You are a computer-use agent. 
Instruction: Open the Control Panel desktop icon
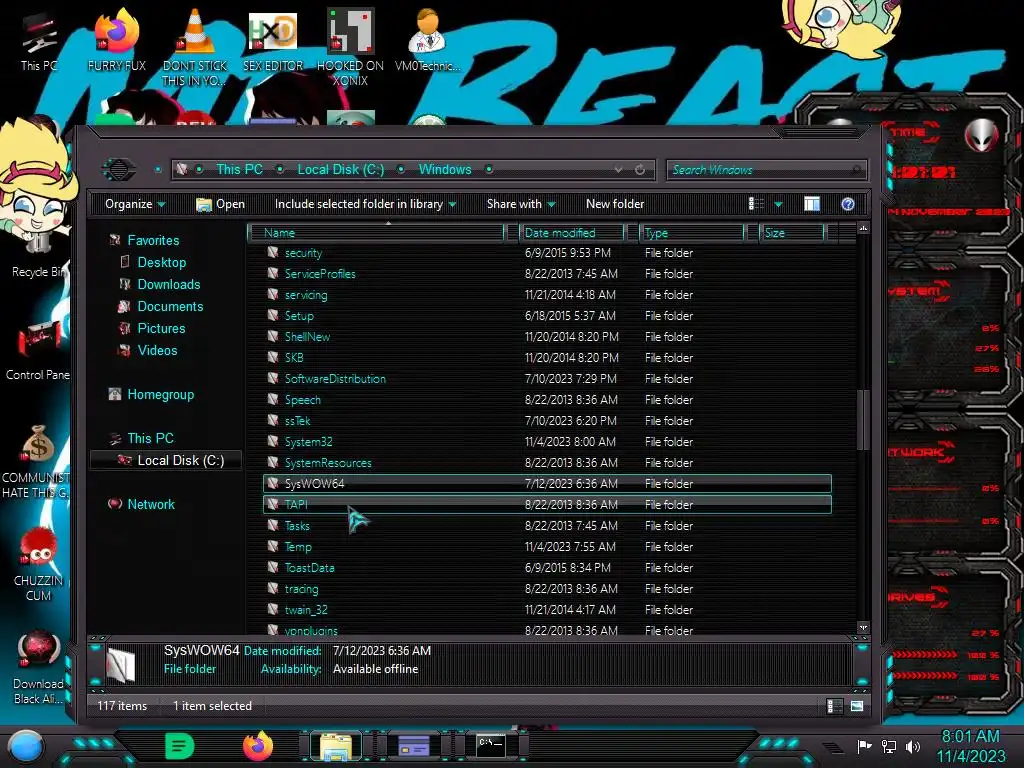[x=38, y=349]
